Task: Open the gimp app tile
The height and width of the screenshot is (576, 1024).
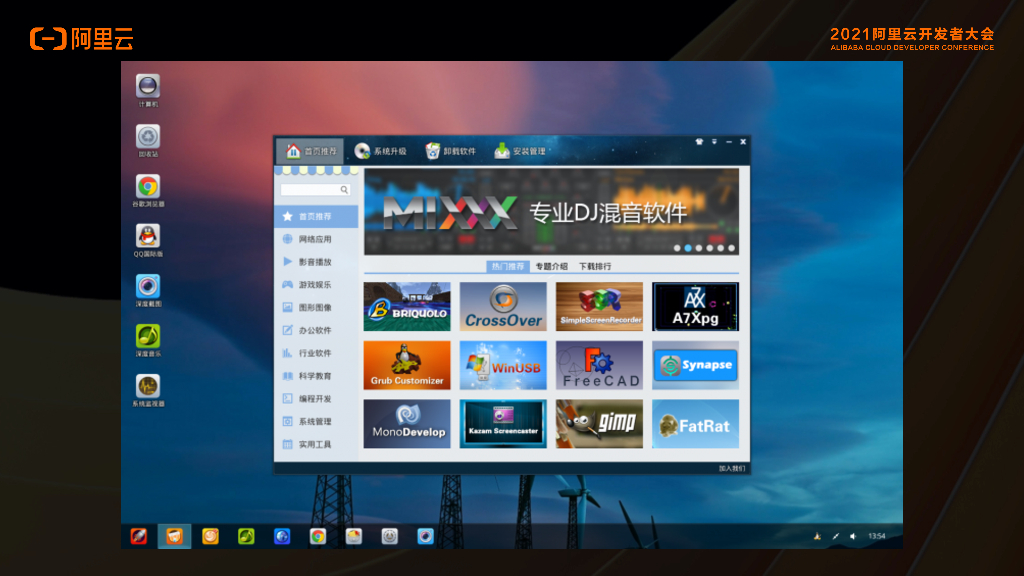Action: click(599, 424)
